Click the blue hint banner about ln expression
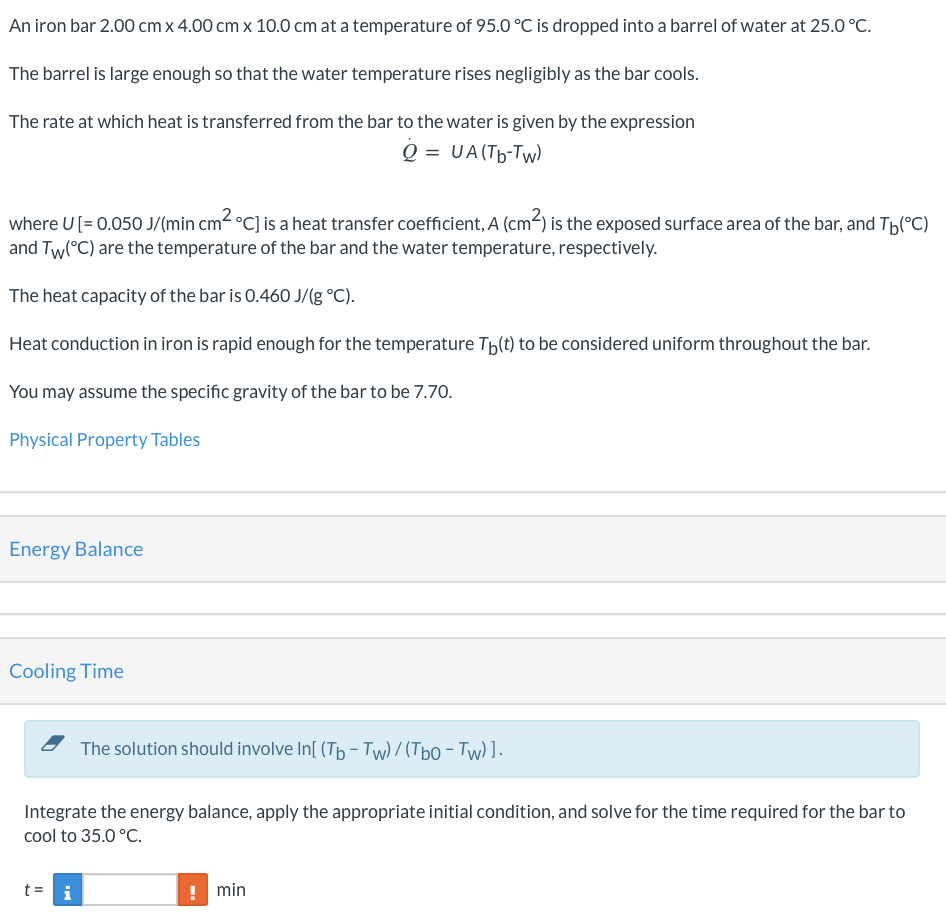The width and height of the screenshot is (946, 916). pyautogui.click(x=470, y=748)
